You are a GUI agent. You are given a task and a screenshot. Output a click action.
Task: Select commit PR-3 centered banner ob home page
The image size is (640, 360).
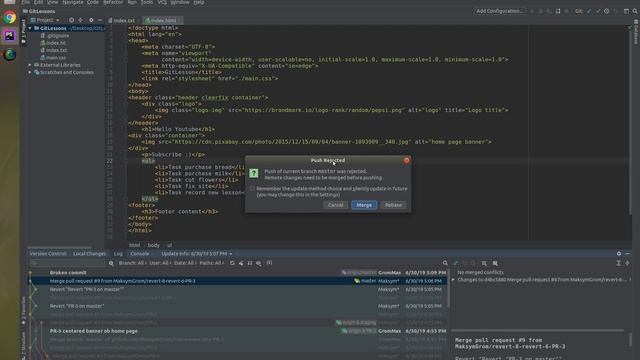click(238, 331)
